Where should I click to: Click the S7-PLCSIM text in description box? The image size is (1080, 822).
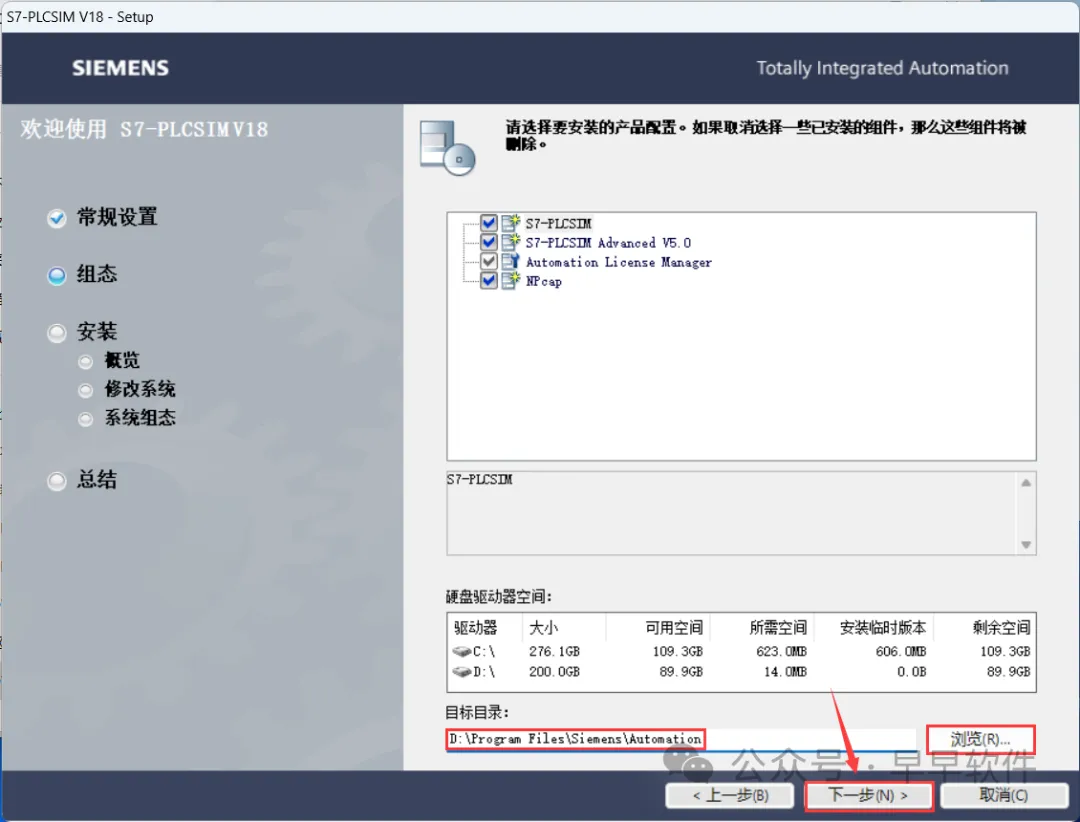click(x=479, y=480)
